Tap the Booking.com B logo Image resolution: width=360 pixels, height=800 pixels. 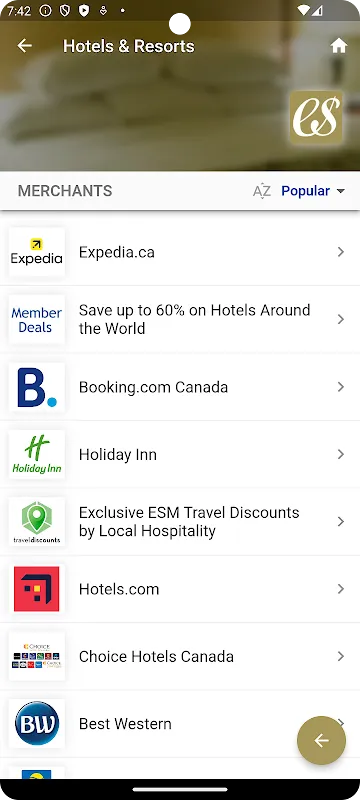pyautogui.click(x=37, y=387)
